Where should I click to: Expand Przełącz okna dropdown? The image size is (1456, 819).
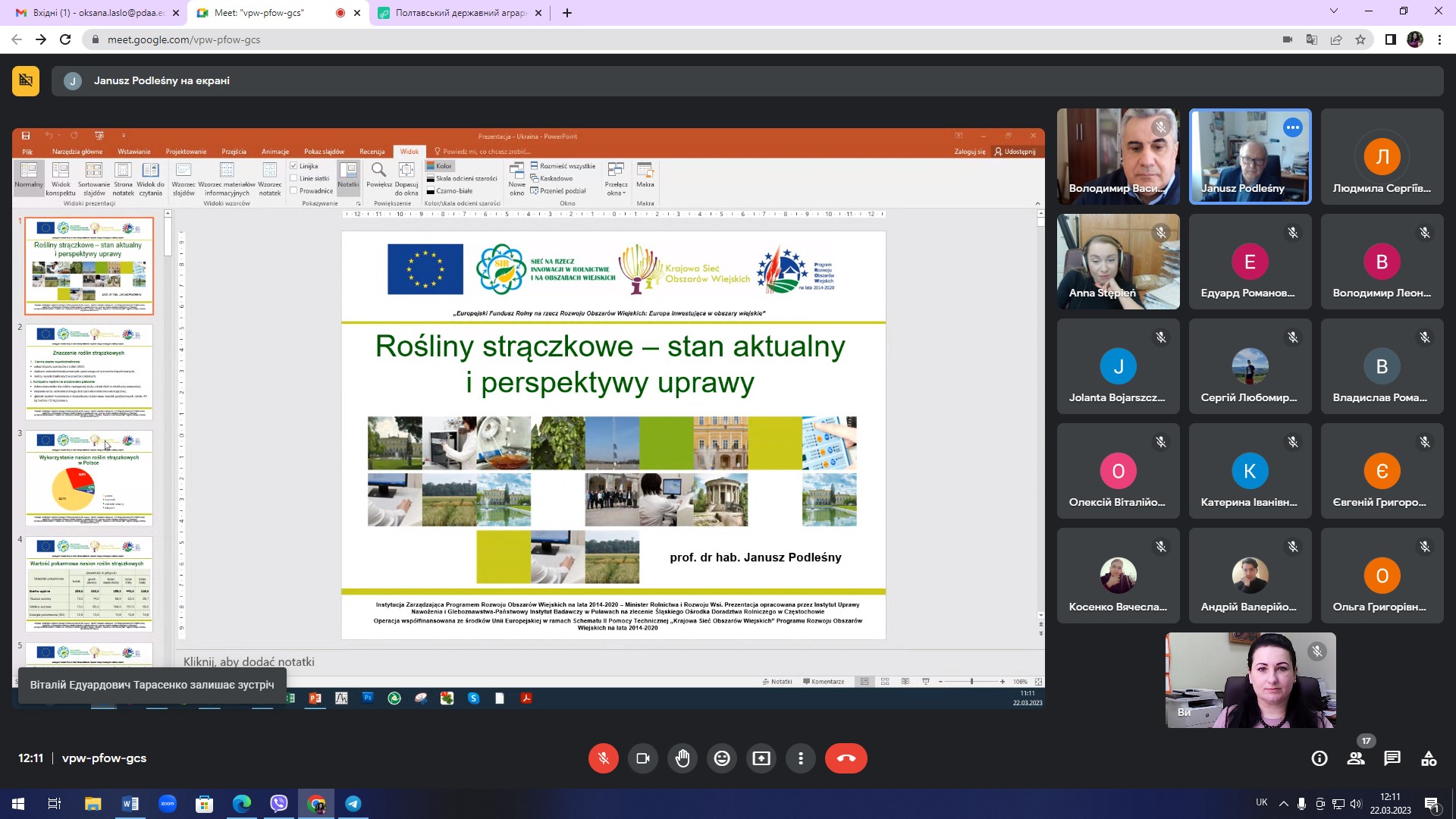point(616,179)
